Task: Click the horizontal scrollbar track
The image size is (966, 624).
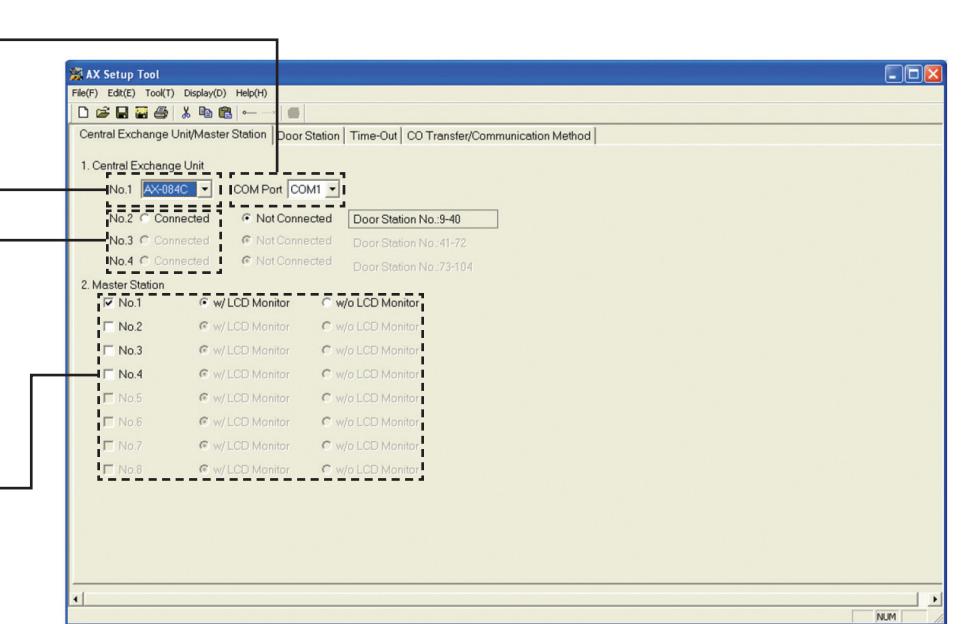Action: 500,599
